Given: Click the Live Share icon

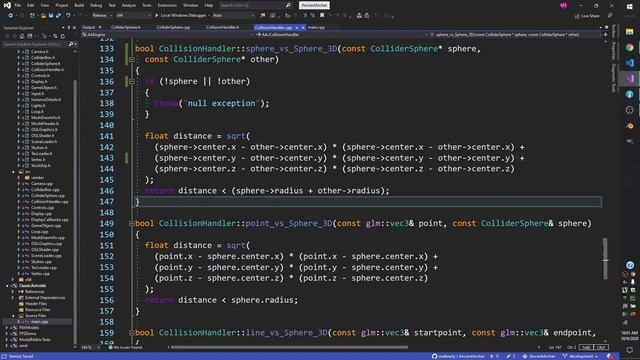Looking at the screenshot, I should [x=577, y=16].
